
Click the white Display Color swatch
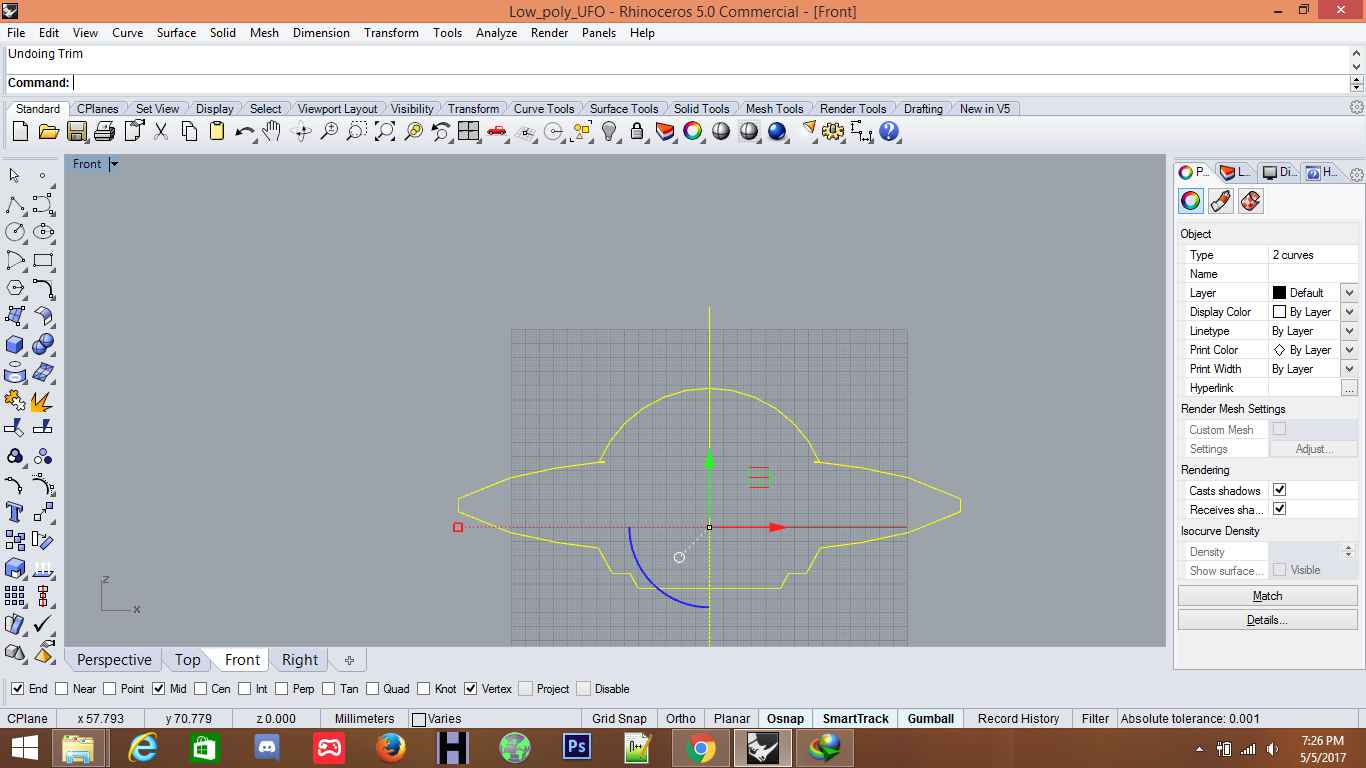click(x=1279, y=312)
